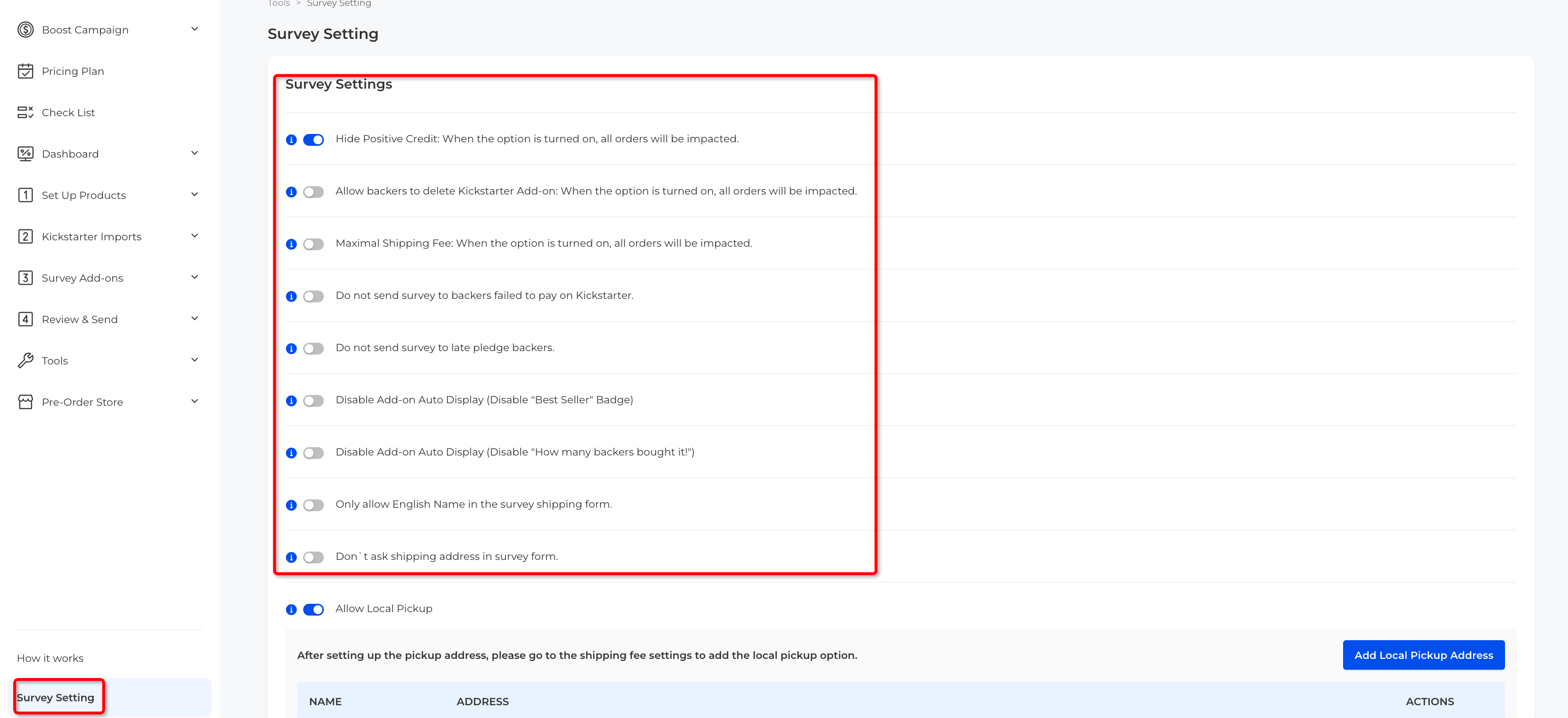Image resolution: width=1568 pixels, height=718 pixels.
Task: Click info icon for Don't ask shipping address
Action: pos(291,557)
